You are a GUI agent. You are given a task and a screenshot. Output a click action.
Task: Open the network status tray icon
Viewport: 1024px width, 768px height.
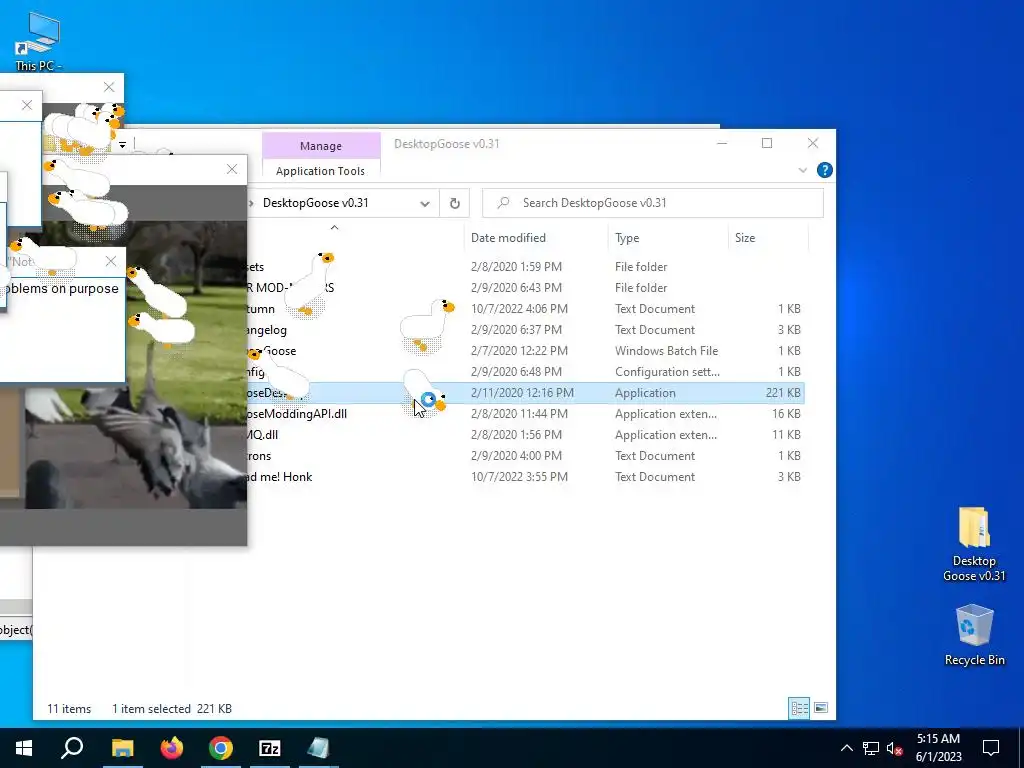pyautogui.click(x=871, y=748)
